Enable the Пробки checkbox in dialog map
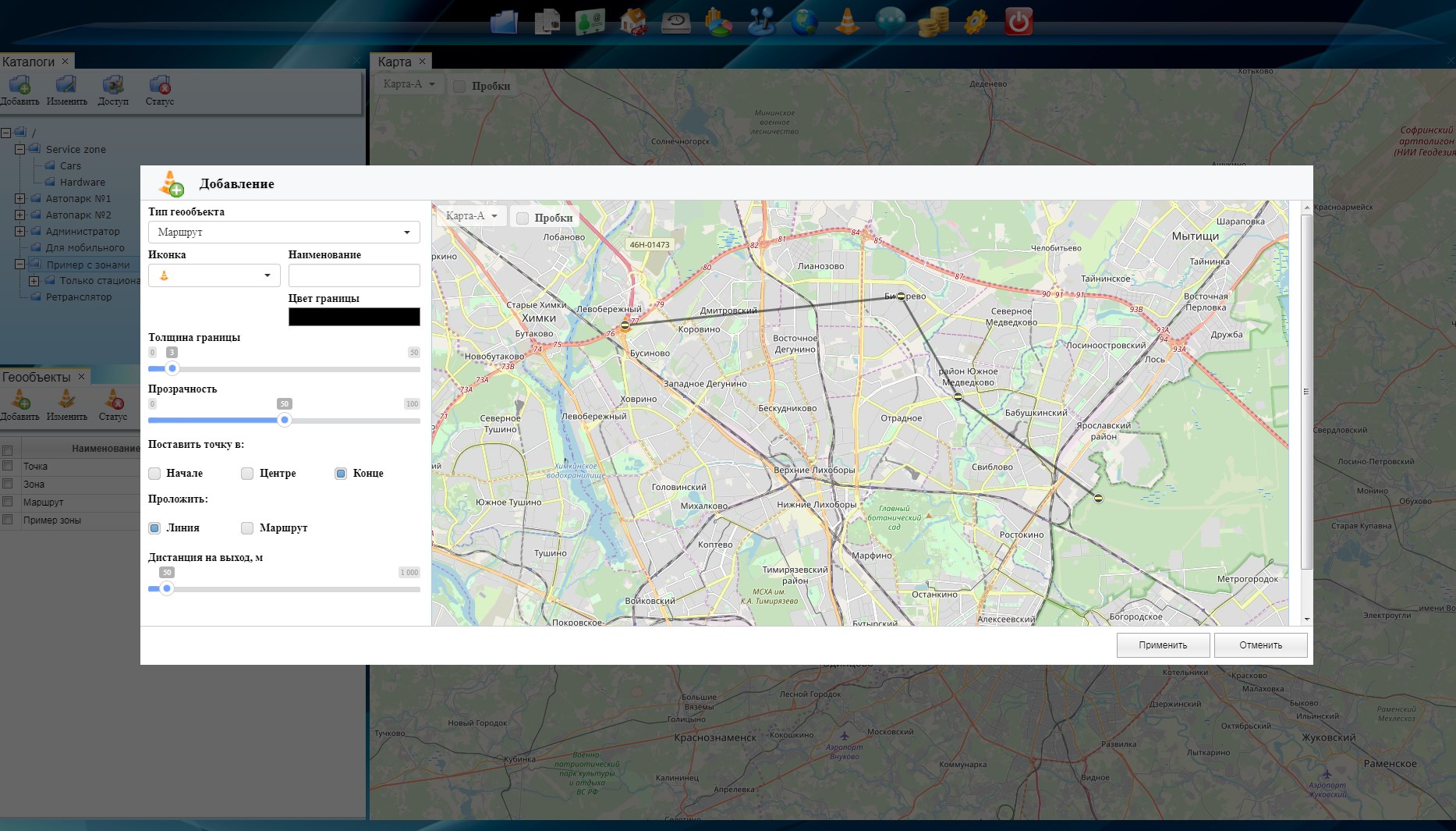Screen dimensions: 1456x831 pos(523,218)
